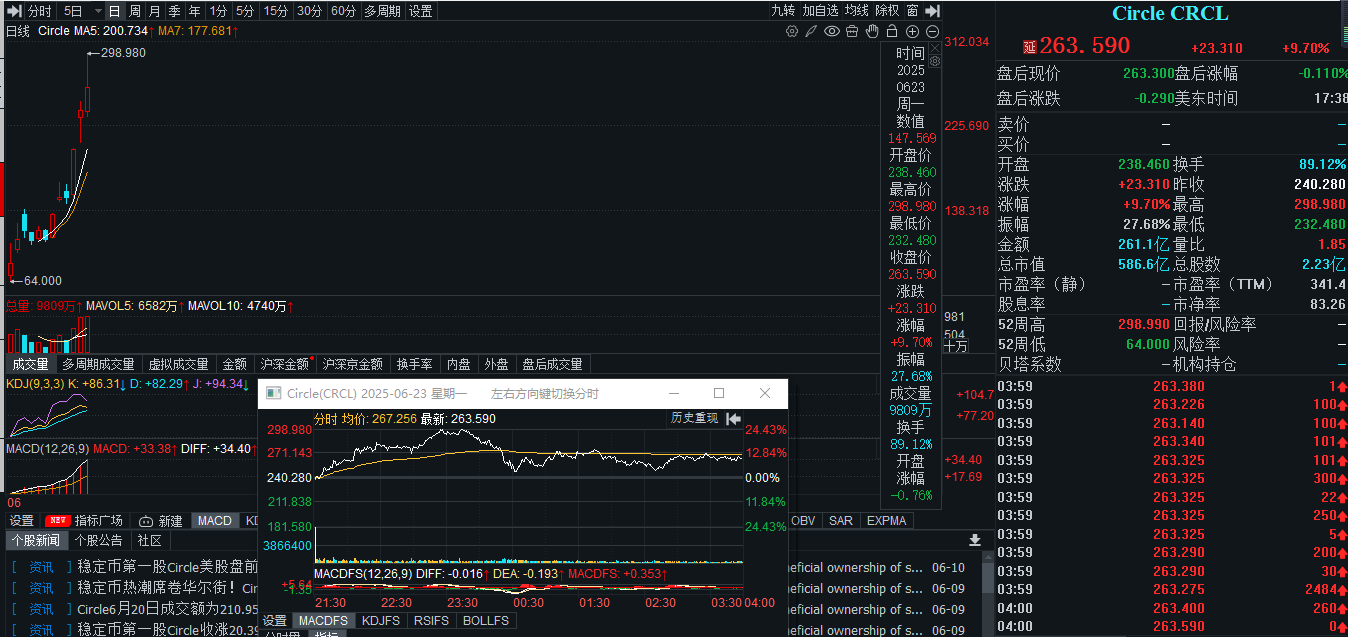Close the data tooltip panel with X

(x=935, y=47)
